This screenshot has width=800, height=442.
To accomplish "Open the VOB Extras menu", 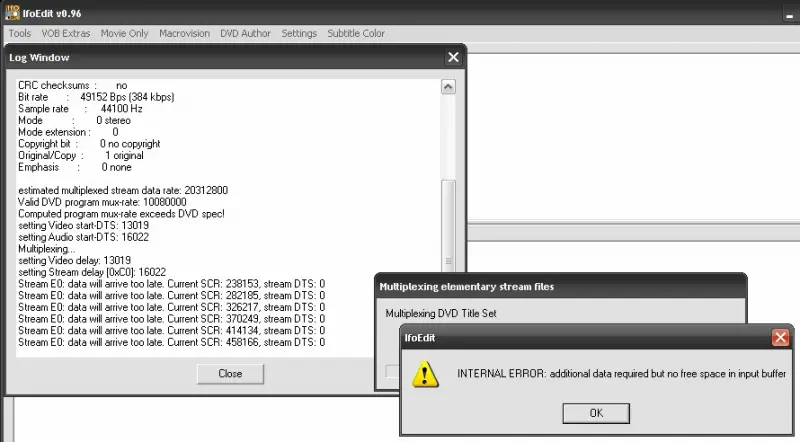I will [66, 33].
